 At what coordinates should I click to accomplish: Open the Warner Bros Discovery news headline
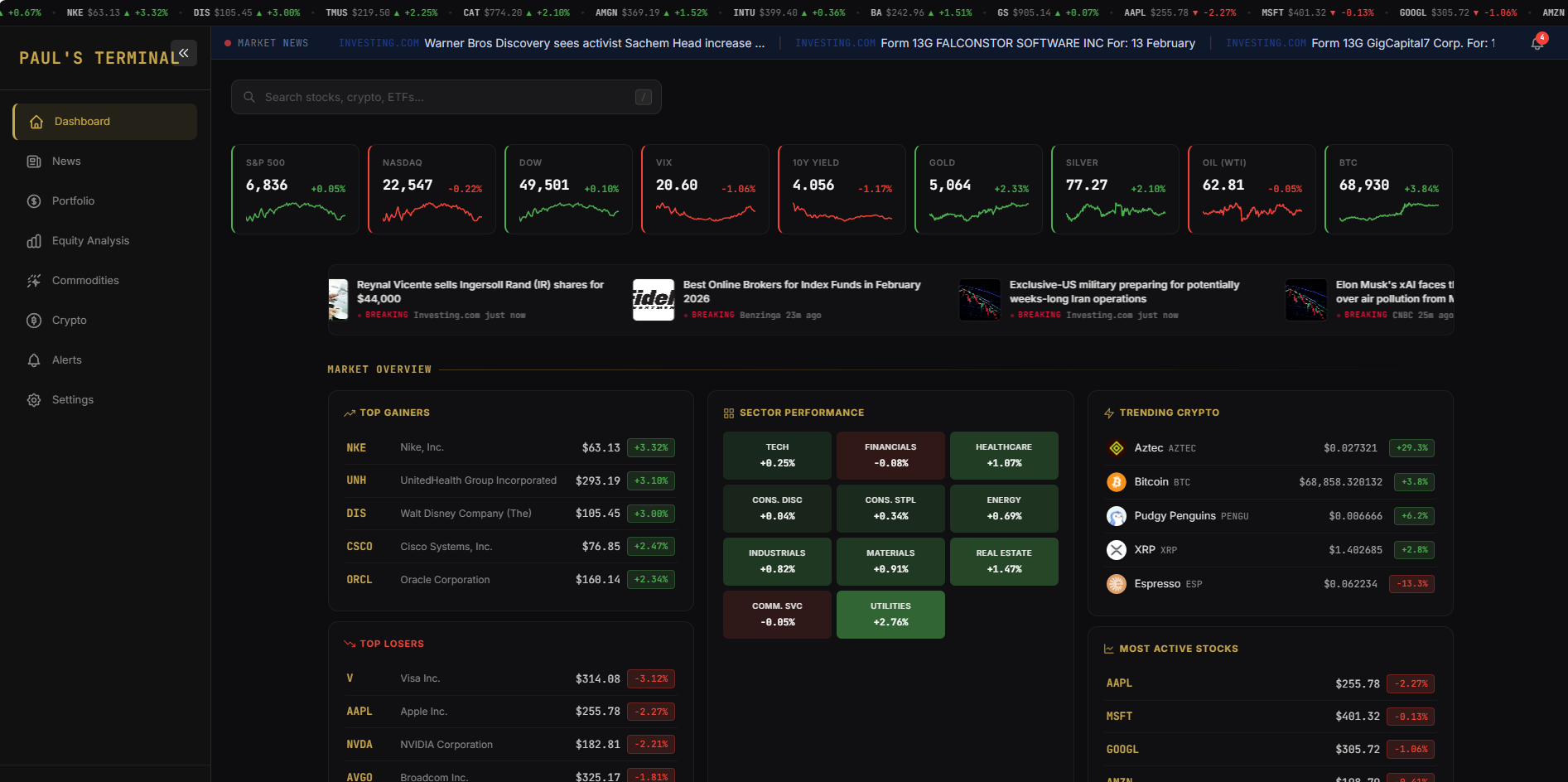593,43
